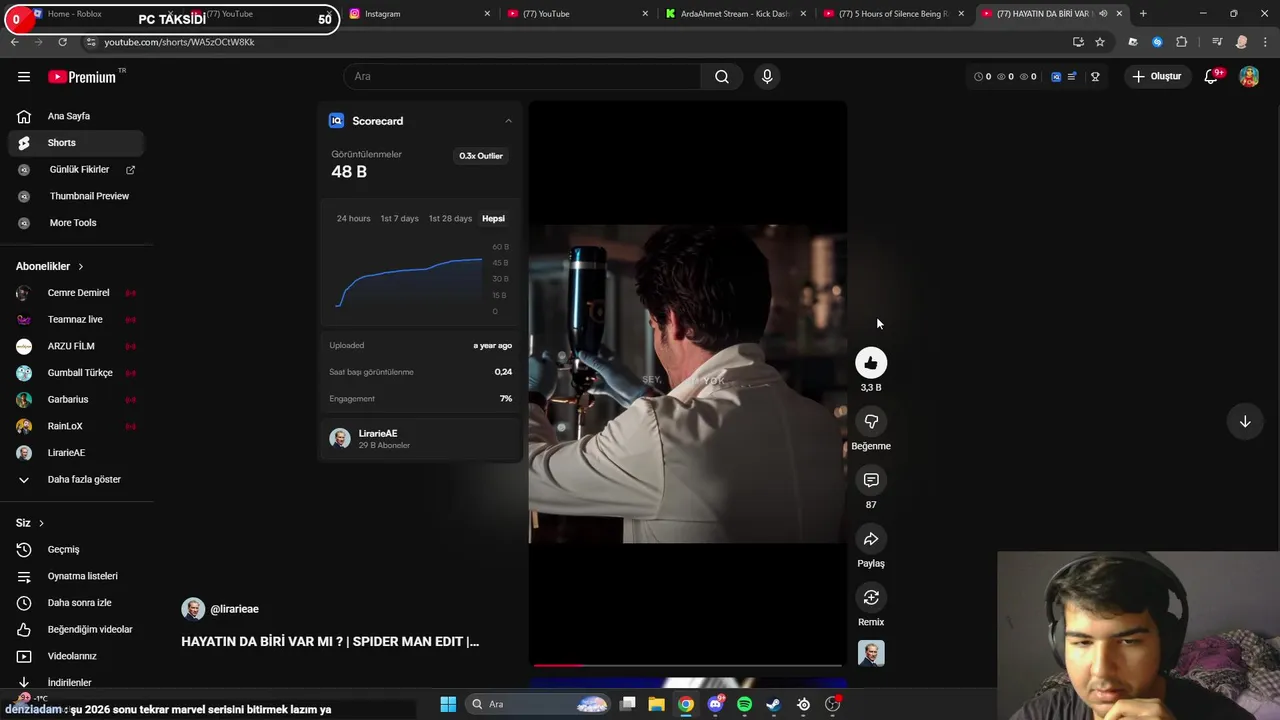Select the 1st 28 days chart range
The width and height of the screenshot is (1280, 720).
tap(450, 218)
